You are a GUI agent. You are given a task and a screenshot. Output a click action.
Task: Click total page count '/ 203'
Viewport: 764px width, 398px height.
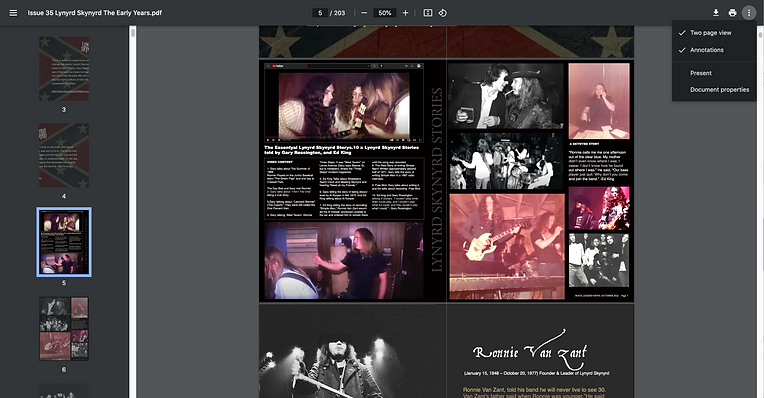point(338,13)
